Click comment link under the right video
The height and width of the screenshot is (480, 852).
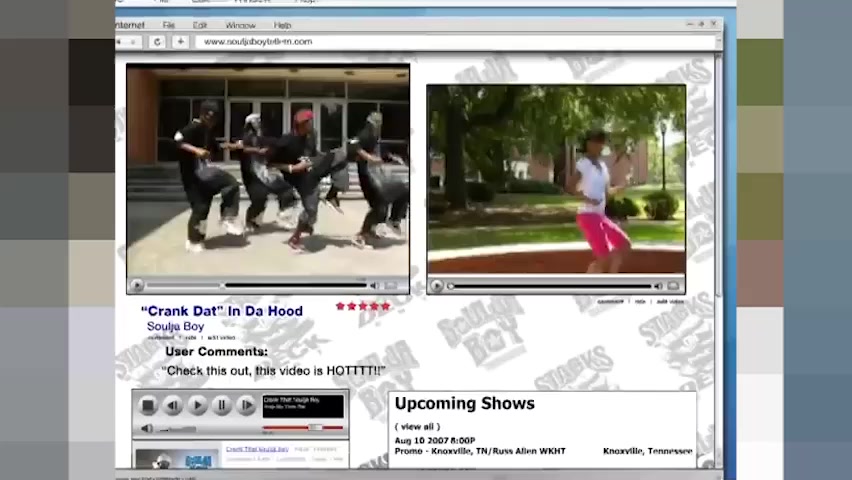(611, 302)
